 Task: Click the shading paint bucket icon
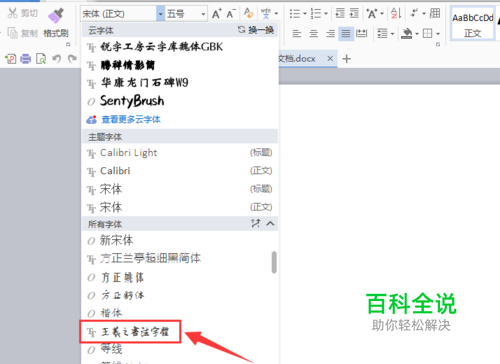pos(407,33)
